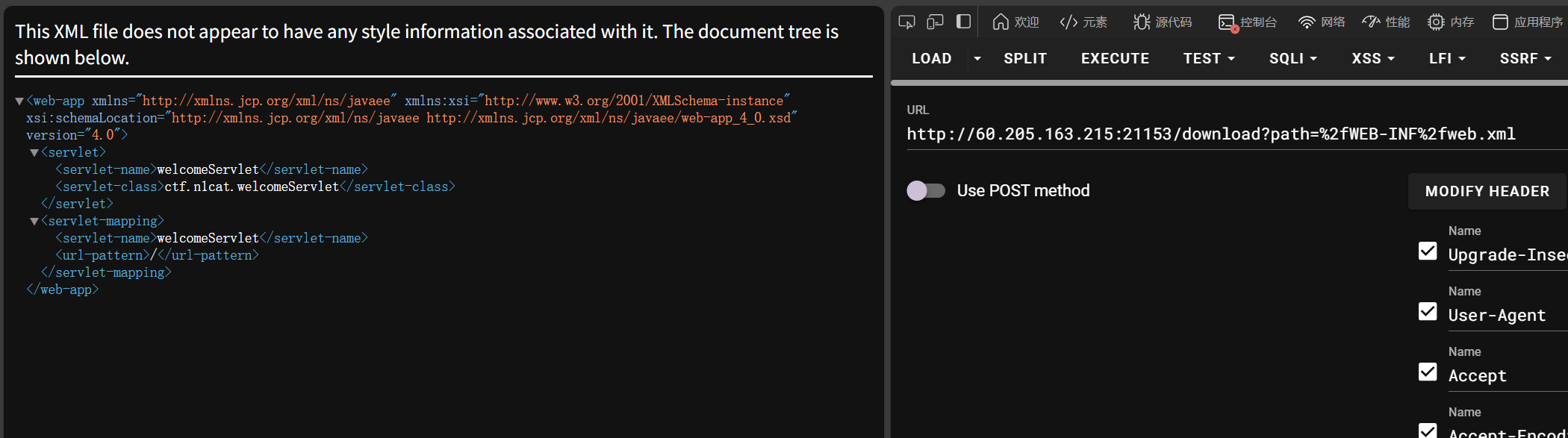Collapse the servlet-mapping XML node
1568x438 pixels.
pyautogui.click(x=34, y=222)
